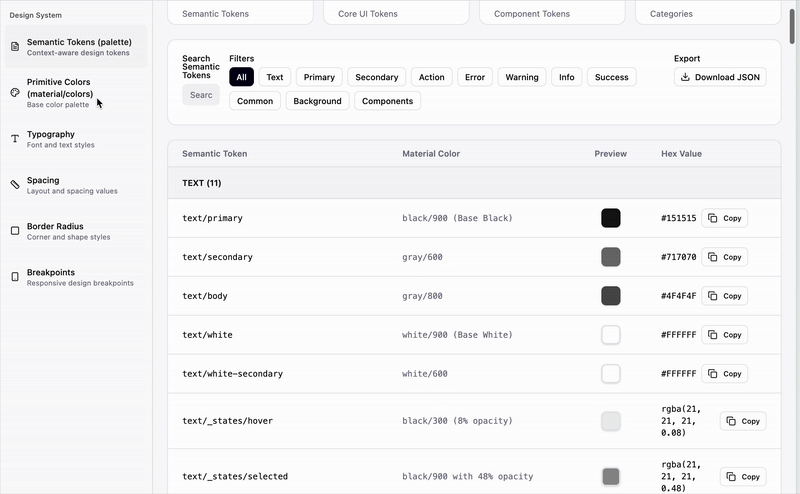Screen dimensions: 800x494
Task: Filter tokens by Warning
Action: 521,77
